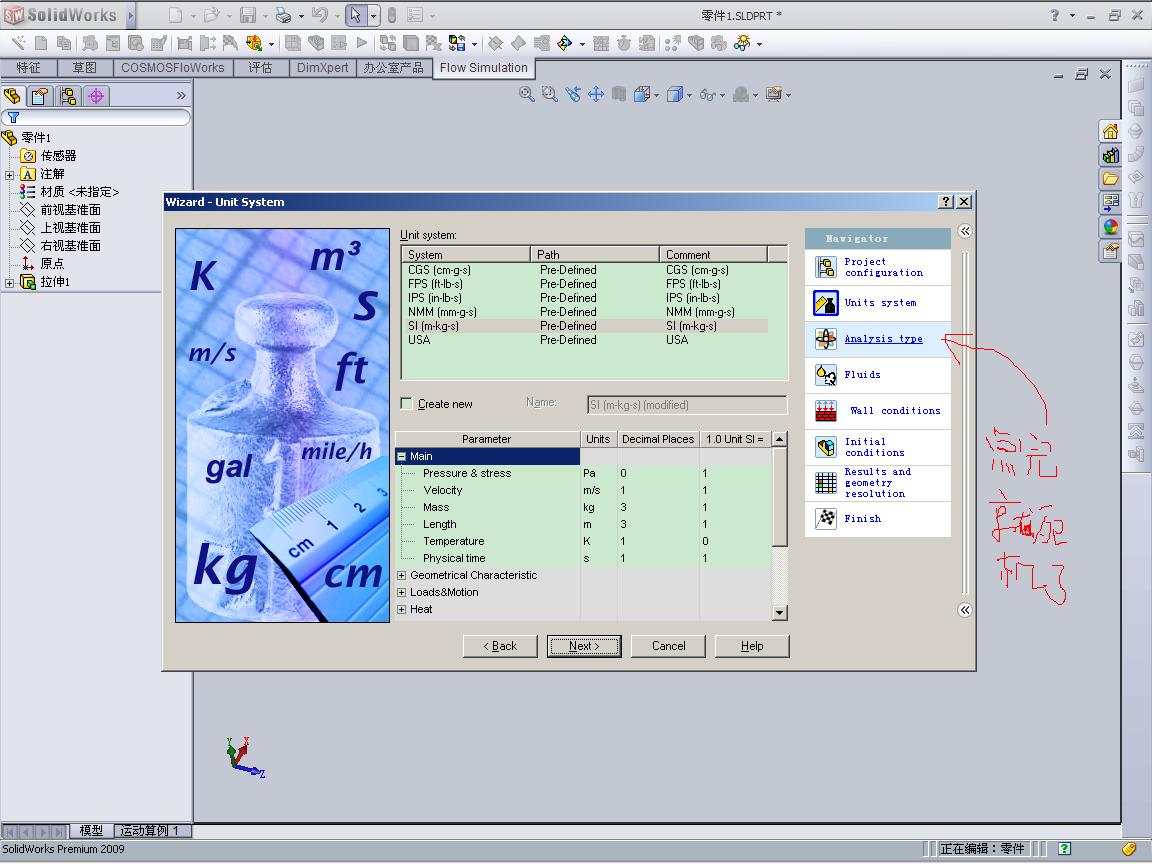Click the Units system navigator icon

pos(826,303)
